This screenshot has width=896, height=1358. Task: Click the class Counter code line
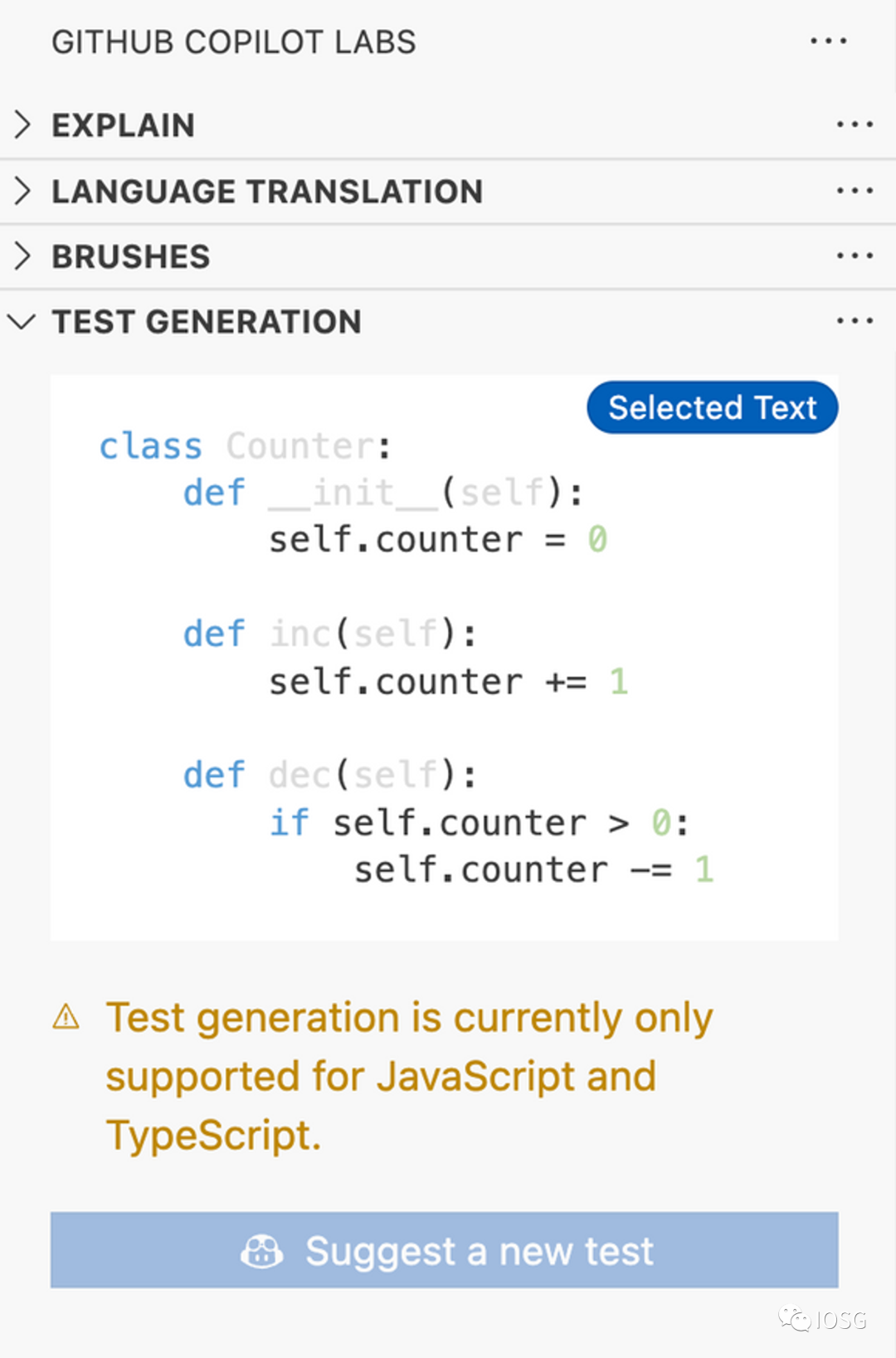[x=245, y=446]
